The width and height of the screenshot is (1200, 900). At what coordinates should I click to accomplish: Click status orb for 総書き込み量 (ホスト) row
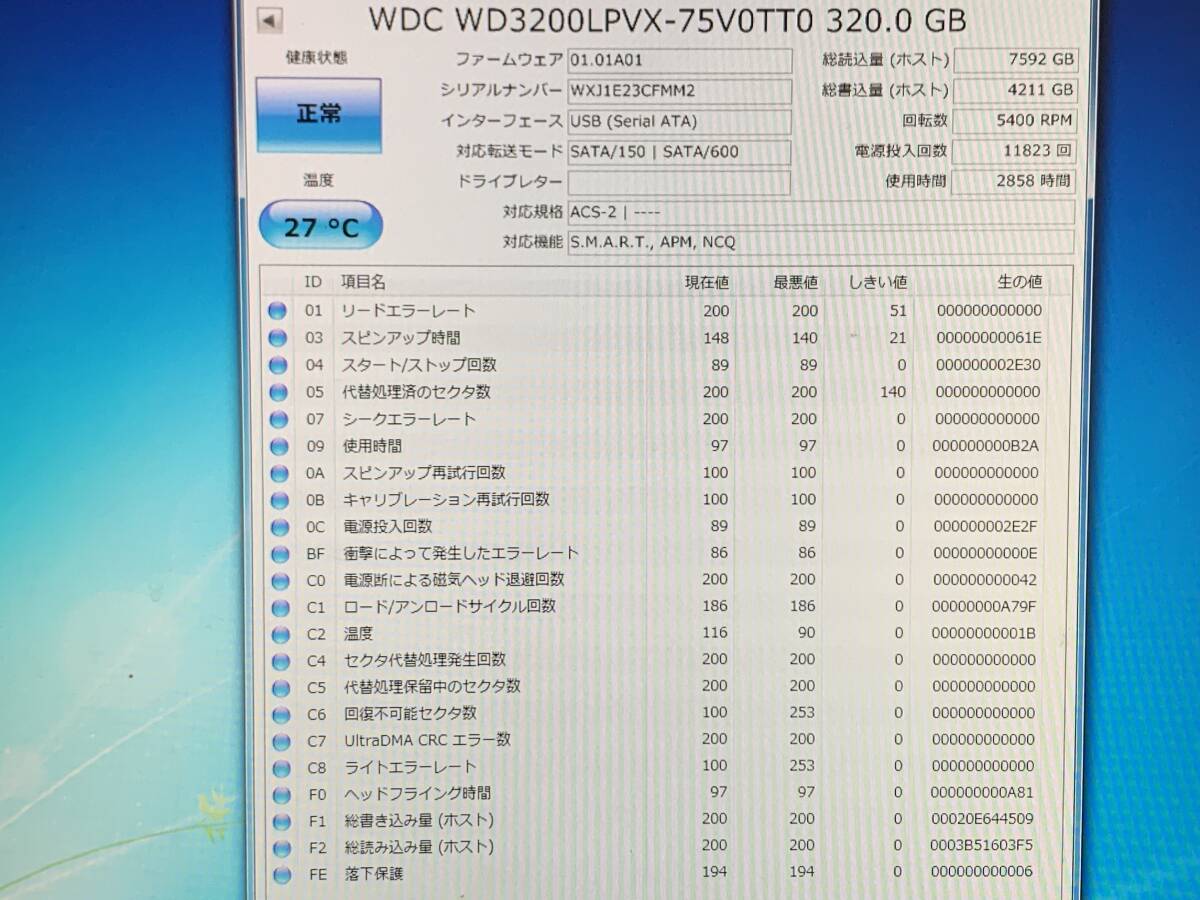pos(280,822)
